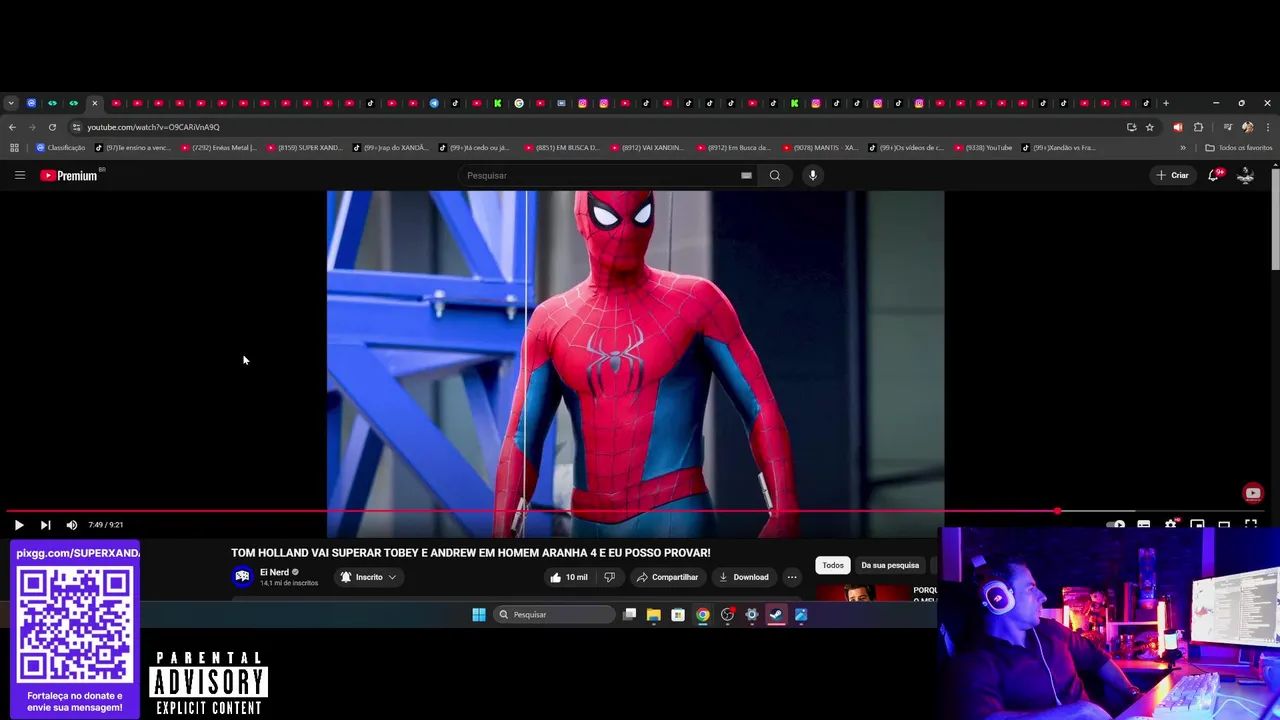
Task: Toggle the video autoplay switch
Action: [x=1117, y=524]
